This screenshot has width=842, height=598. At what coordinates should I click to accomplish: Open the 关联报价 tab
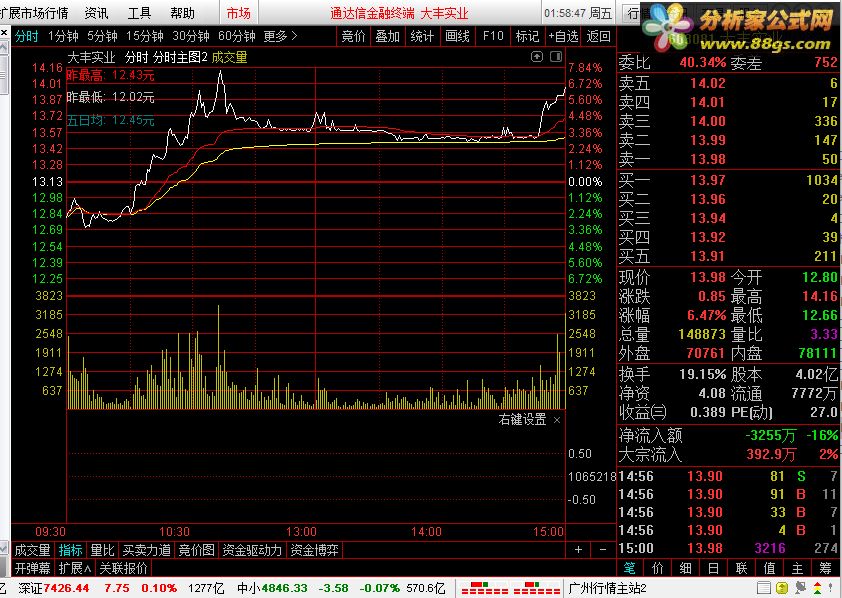coord(124,568)
